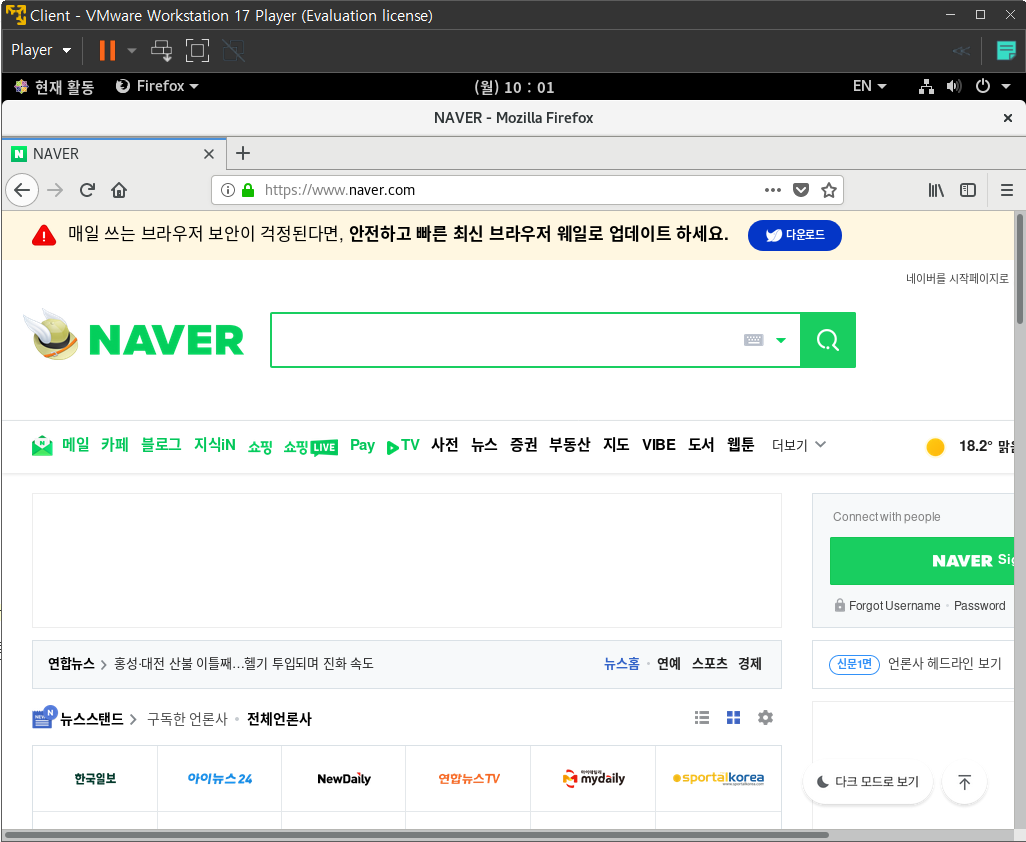Click the go-to-top arrow button
Viewport: 1026px width, 842px height.
click(964, 782)
